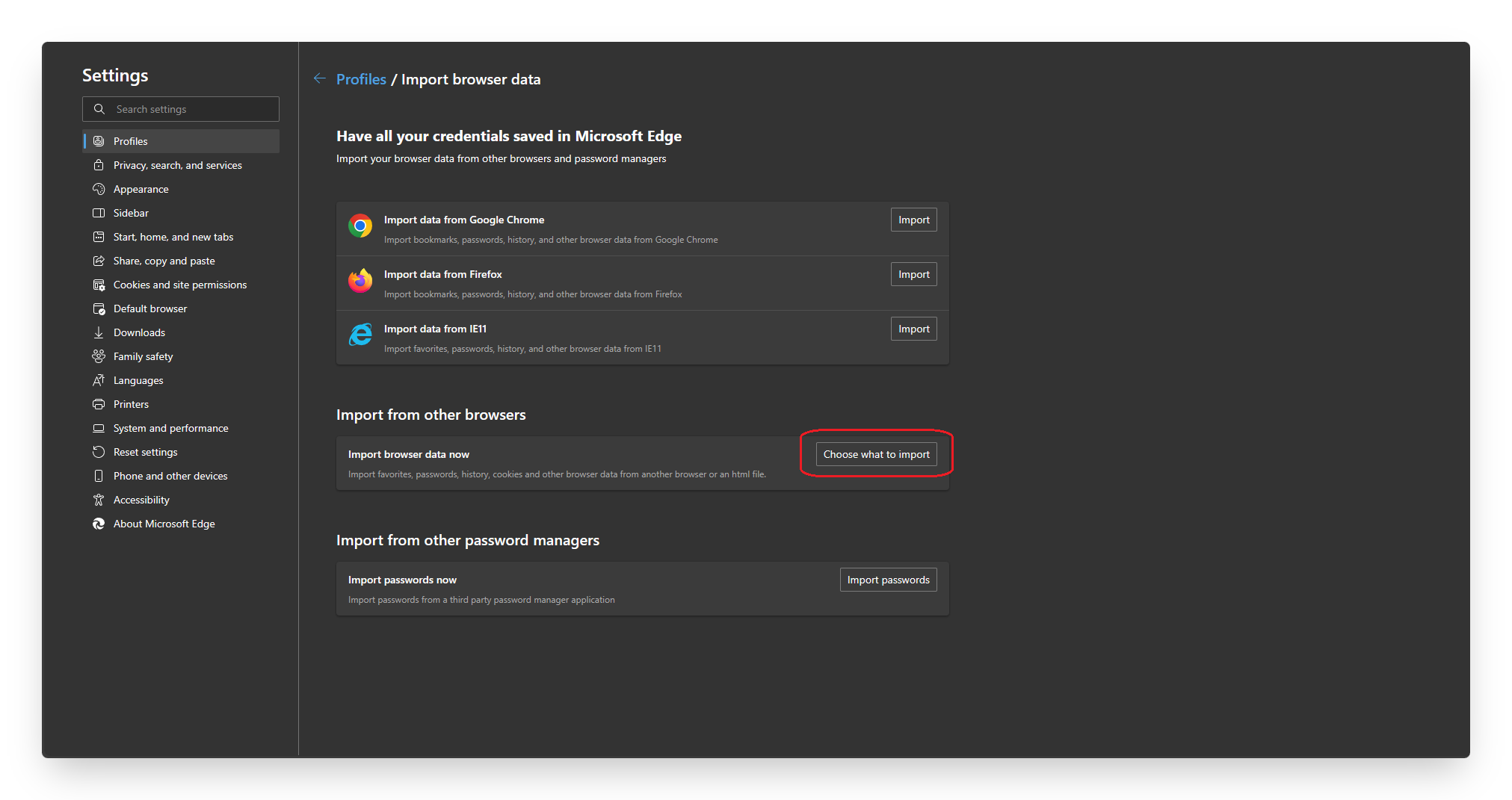Open Privacy, search, and services settings

177,165
